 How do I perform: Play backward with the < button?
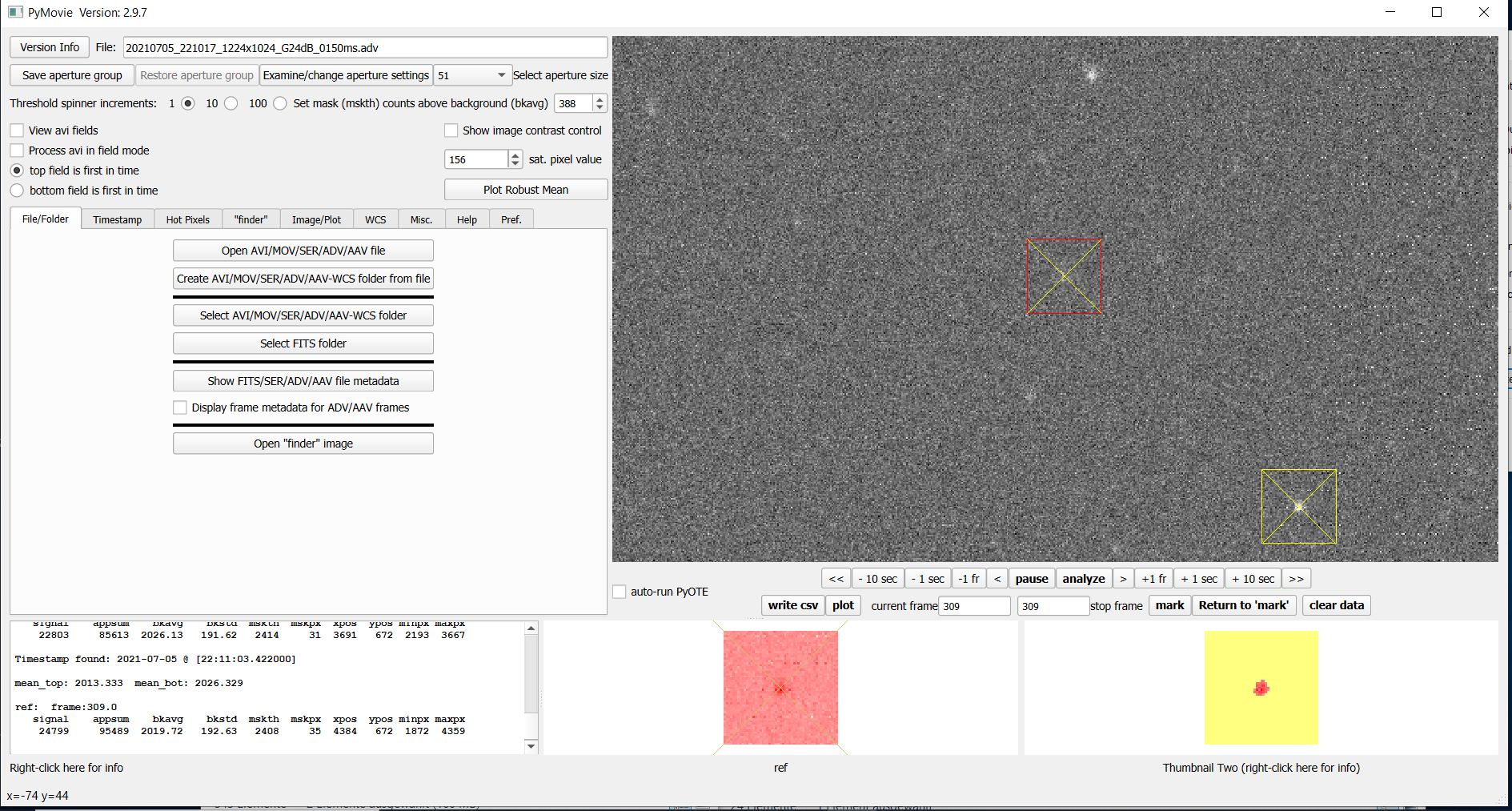click(x=997, y=579)
